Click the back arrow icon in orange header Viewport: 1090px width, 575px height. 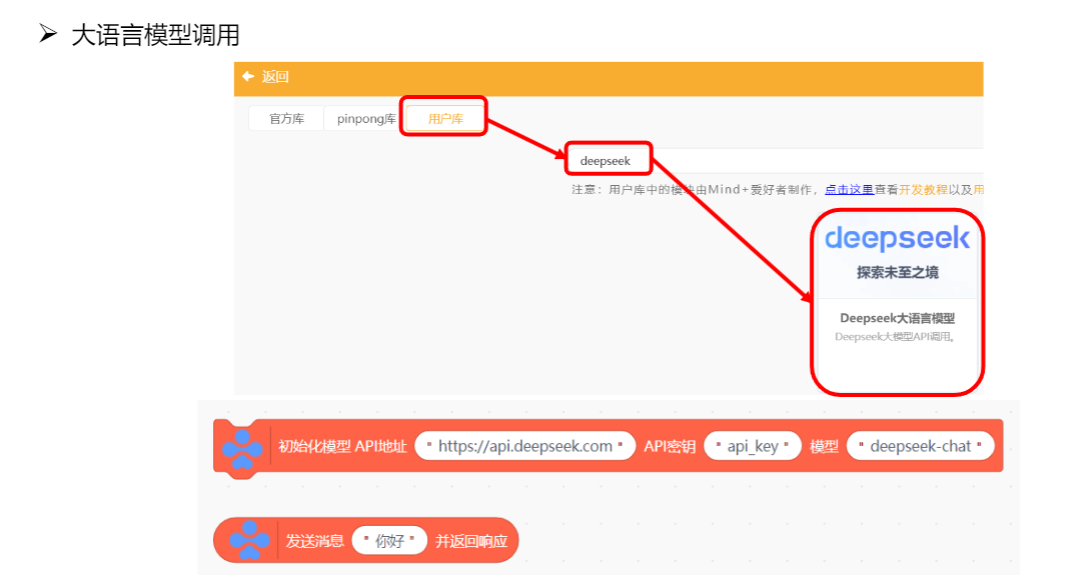248,76
